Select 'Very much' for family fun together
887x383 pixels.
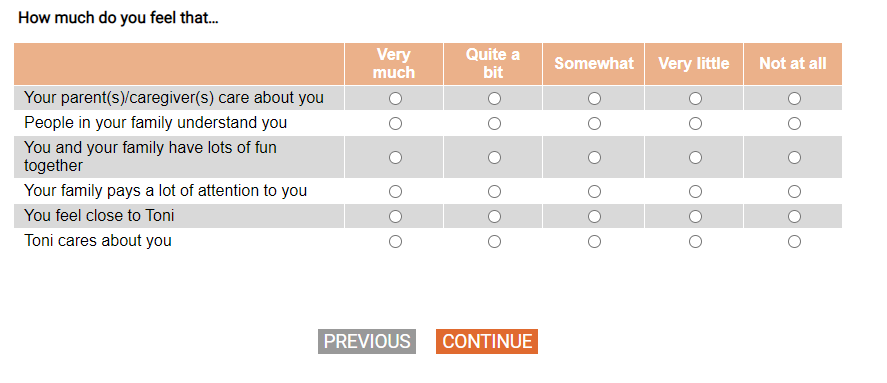395,157
